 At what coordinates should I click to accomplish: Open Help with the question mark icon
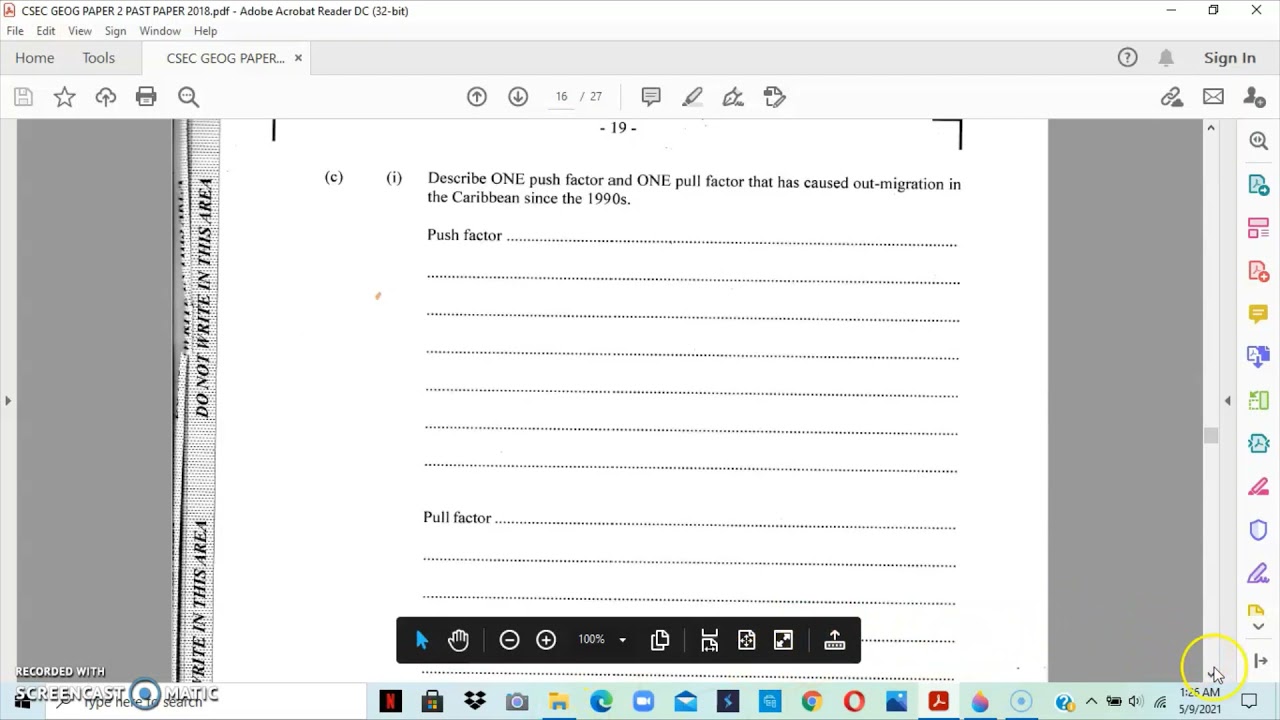tap(1127, 58)
